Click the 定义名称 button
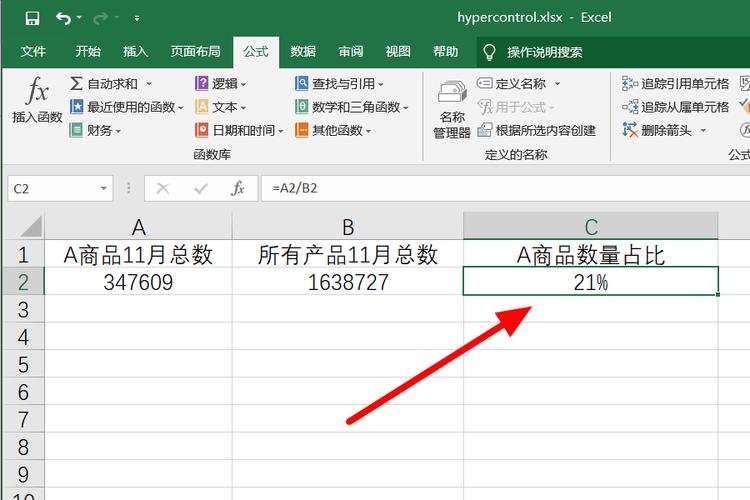Screen dimensions: 750x500 [511, 84]
